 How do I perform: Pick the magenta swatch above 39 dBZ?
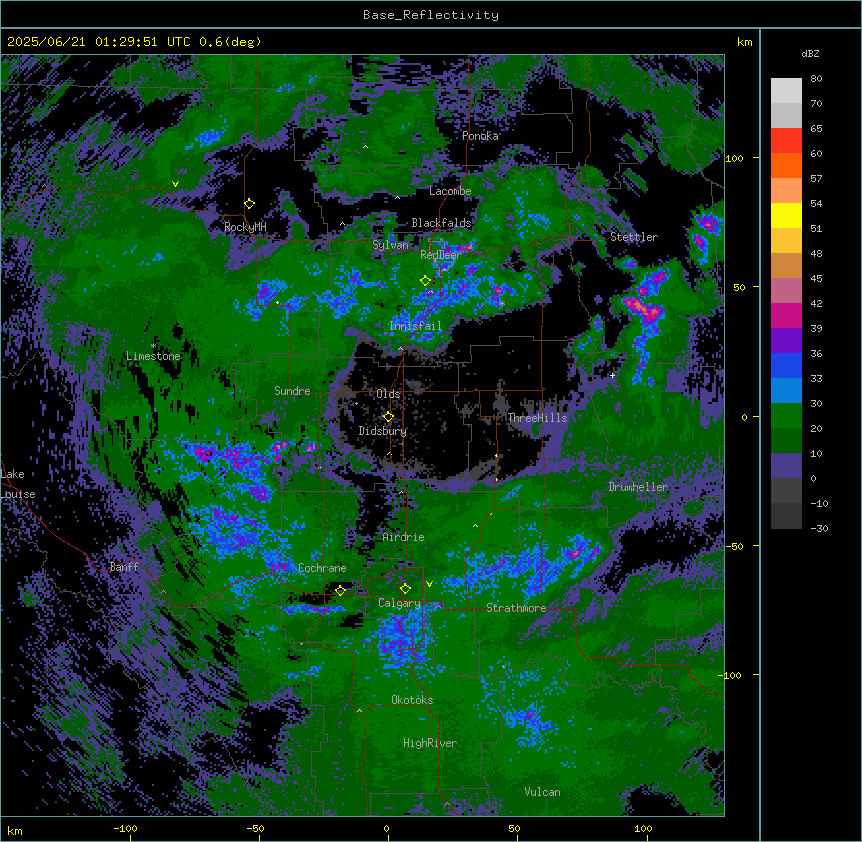click(786, 315)
